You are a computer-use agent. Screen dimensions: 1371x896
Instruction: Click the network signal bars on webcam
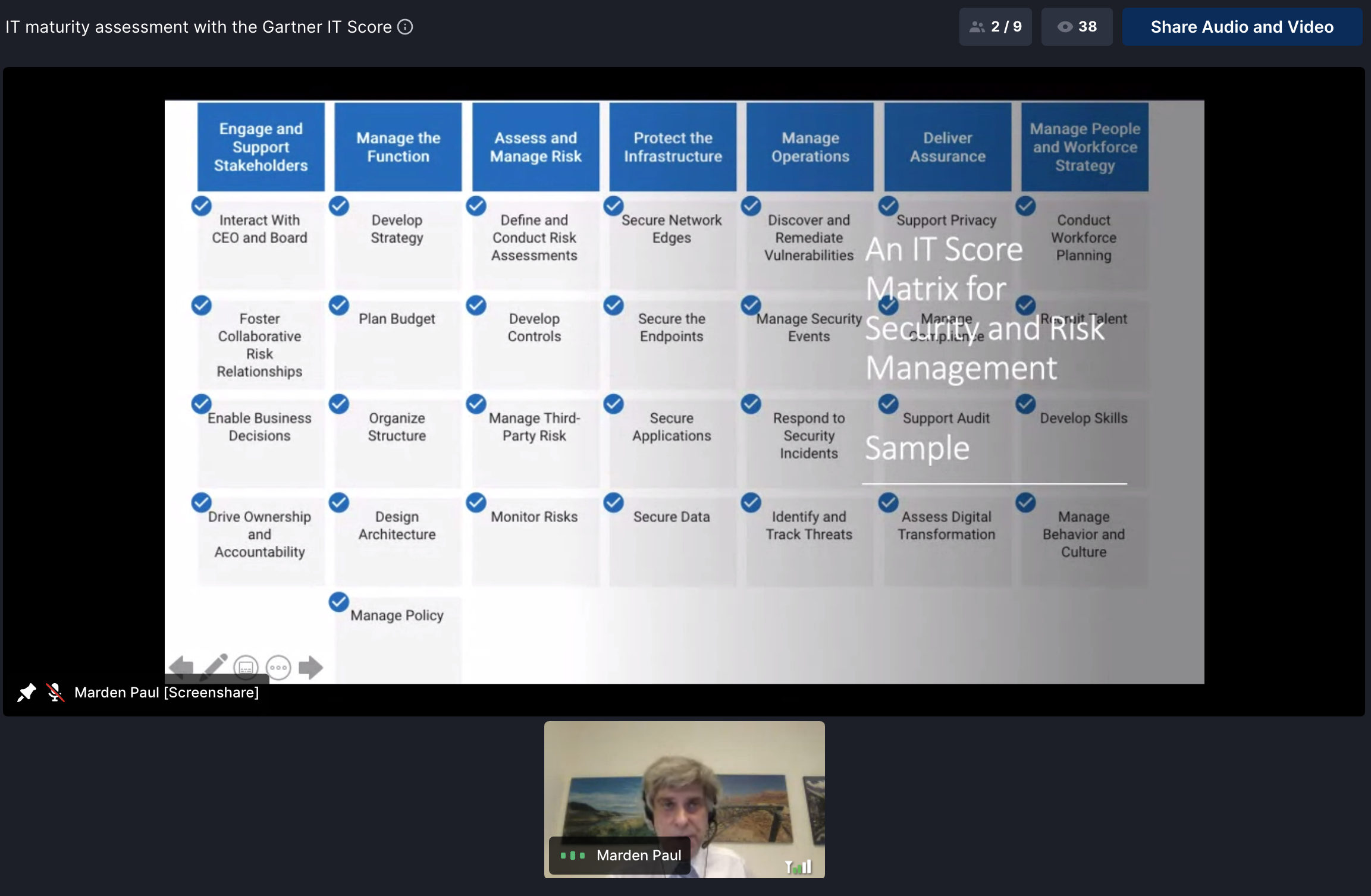tap(798, 867)
